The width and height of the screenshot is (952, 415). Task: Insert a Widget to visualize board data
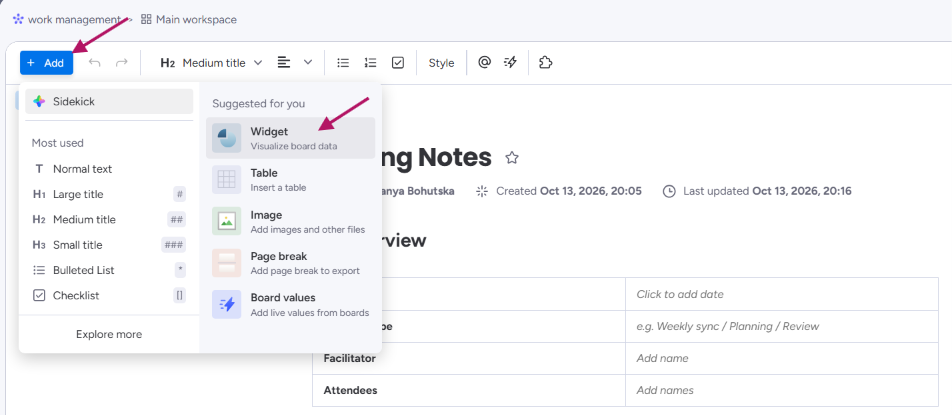[290, 138]
